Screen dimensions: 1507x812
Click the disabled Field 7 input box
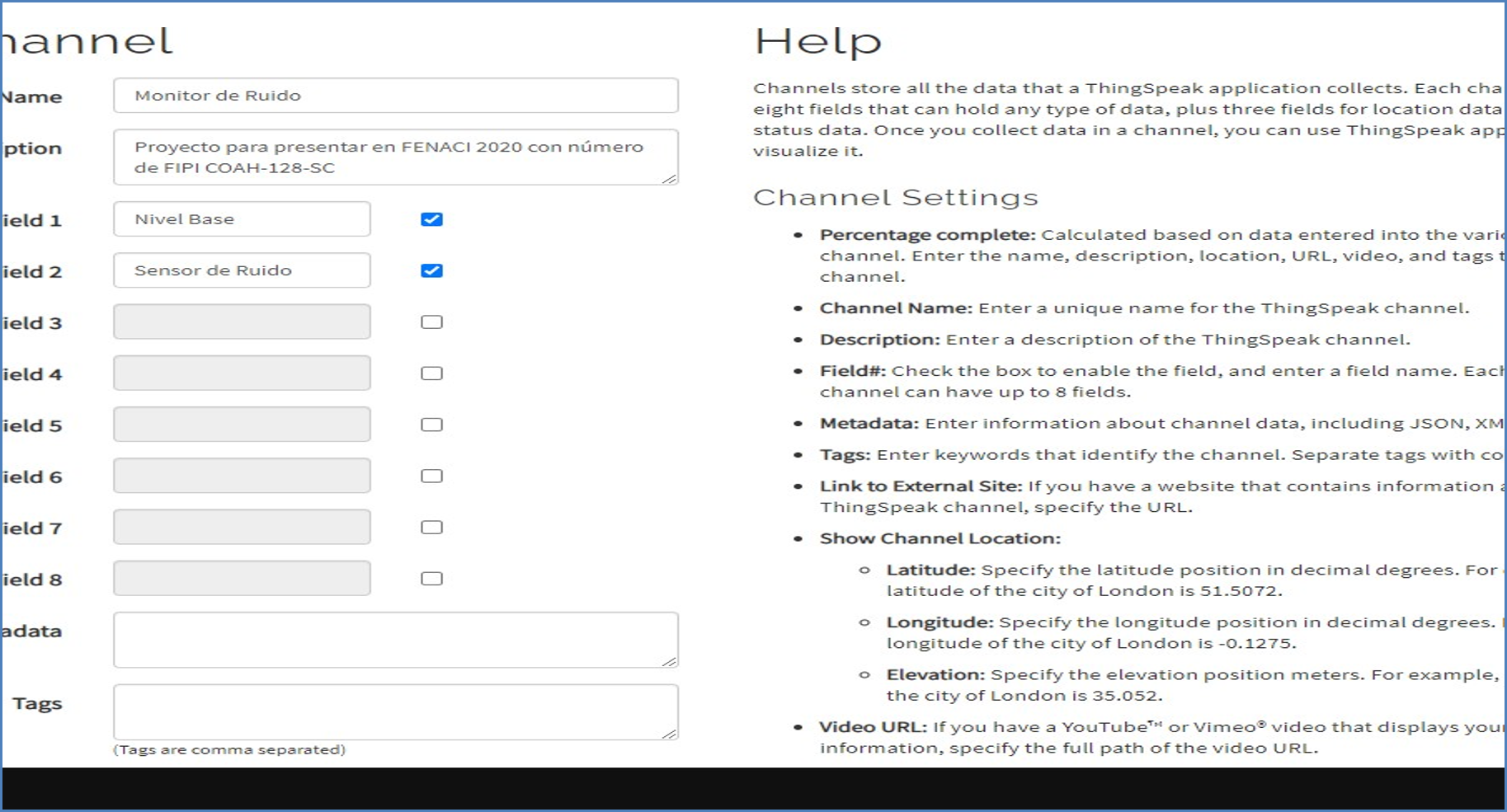[242, 527]
